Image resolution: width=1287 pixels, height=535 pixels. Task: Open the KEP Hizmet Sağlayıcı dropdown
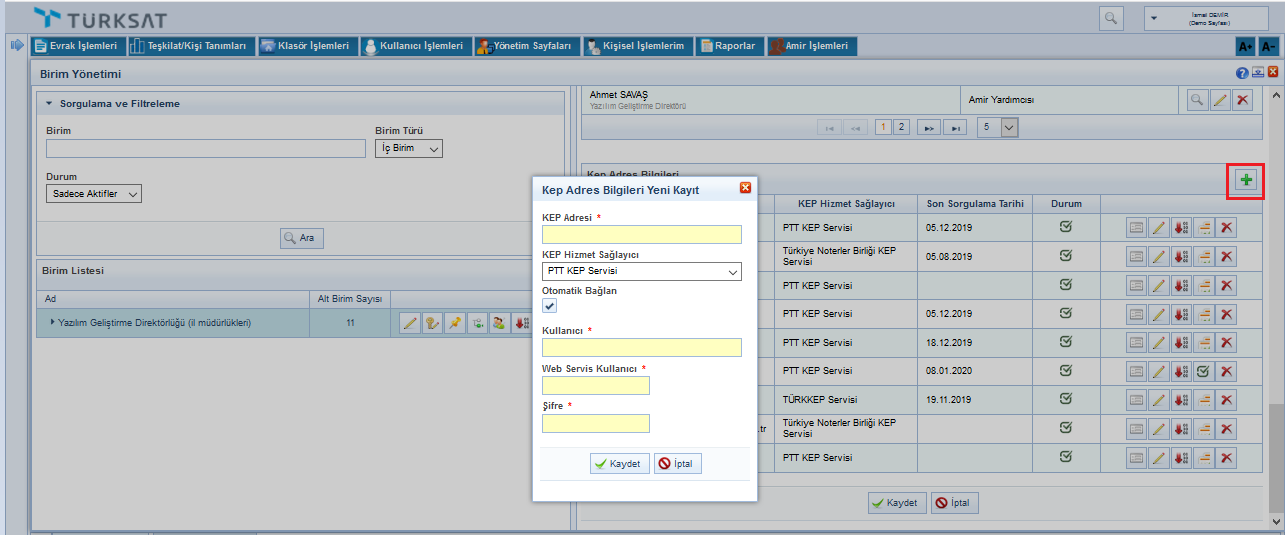pyautogui.click(x=641, y=271)
